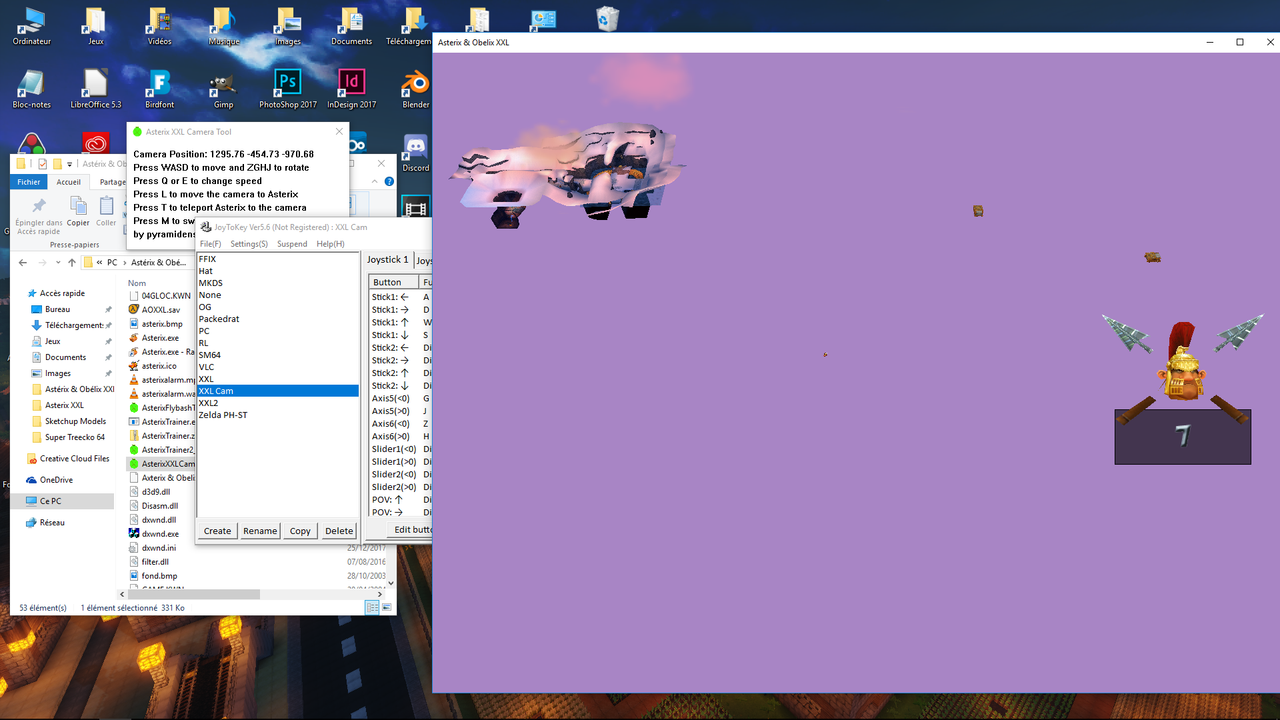The height and width of the screenshot is (720, 1280).
Task: Click the Explorer help question mark icon
Action: [389, 181]
